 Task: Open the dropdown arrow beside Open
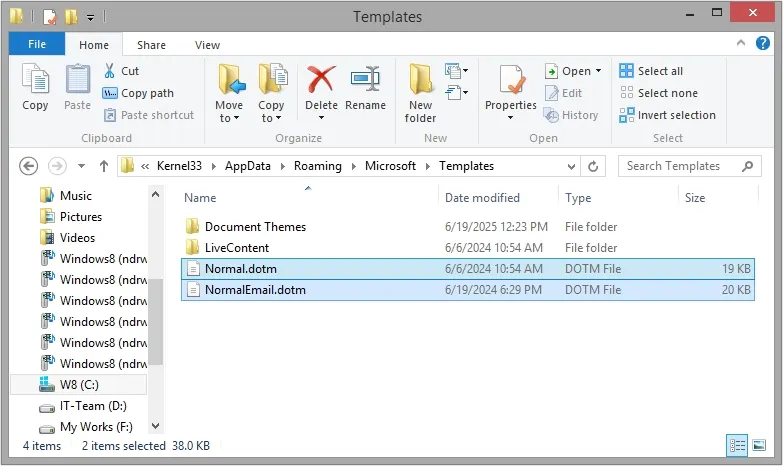598,71
